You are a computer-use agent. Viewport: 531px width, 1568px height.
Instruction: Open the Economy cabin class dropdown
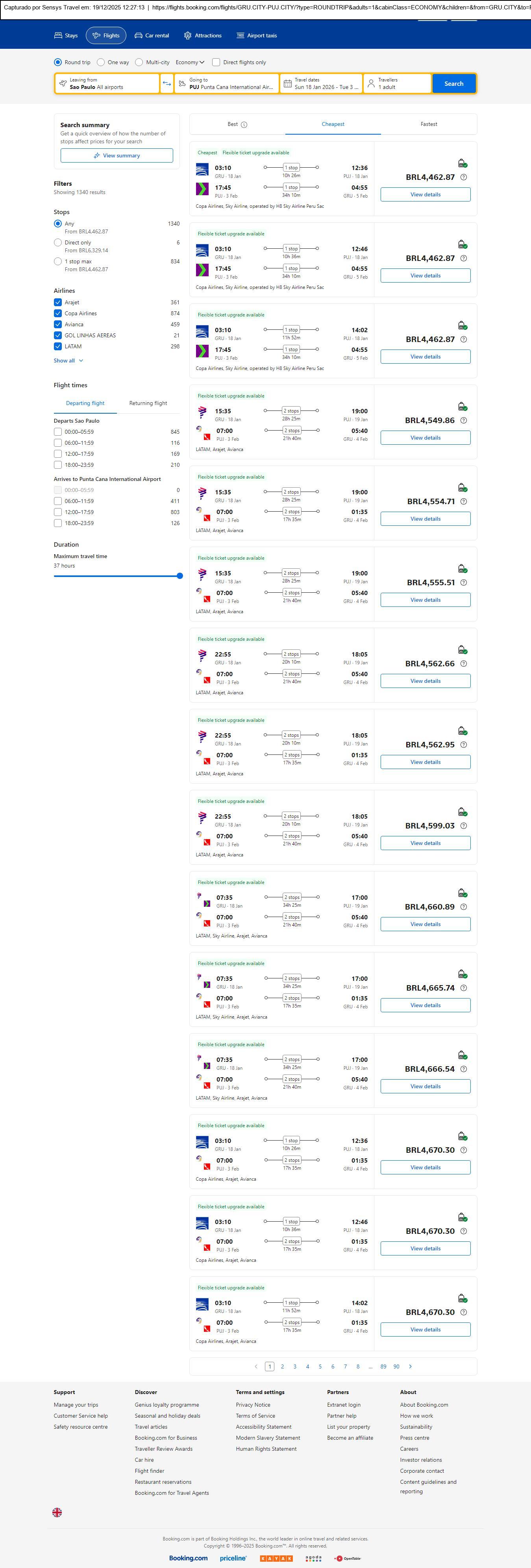point(189,62)
